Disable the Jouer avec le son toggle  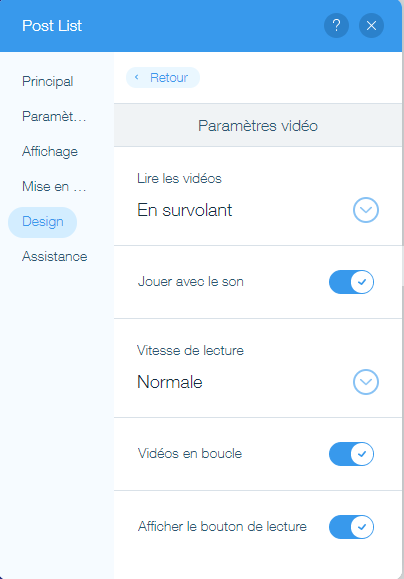351,282
